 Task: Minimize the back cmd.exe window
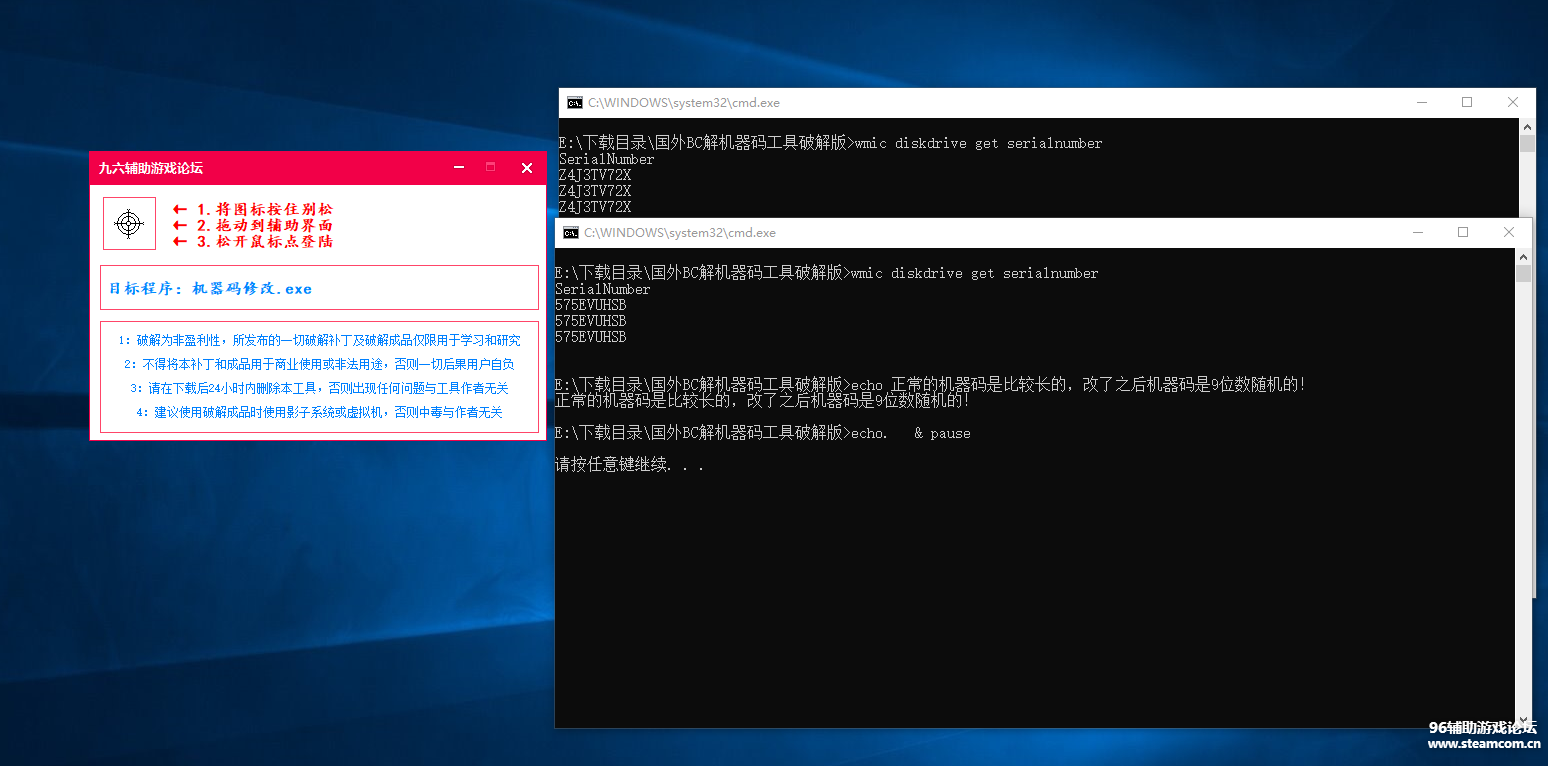(x=1421, y=103)
